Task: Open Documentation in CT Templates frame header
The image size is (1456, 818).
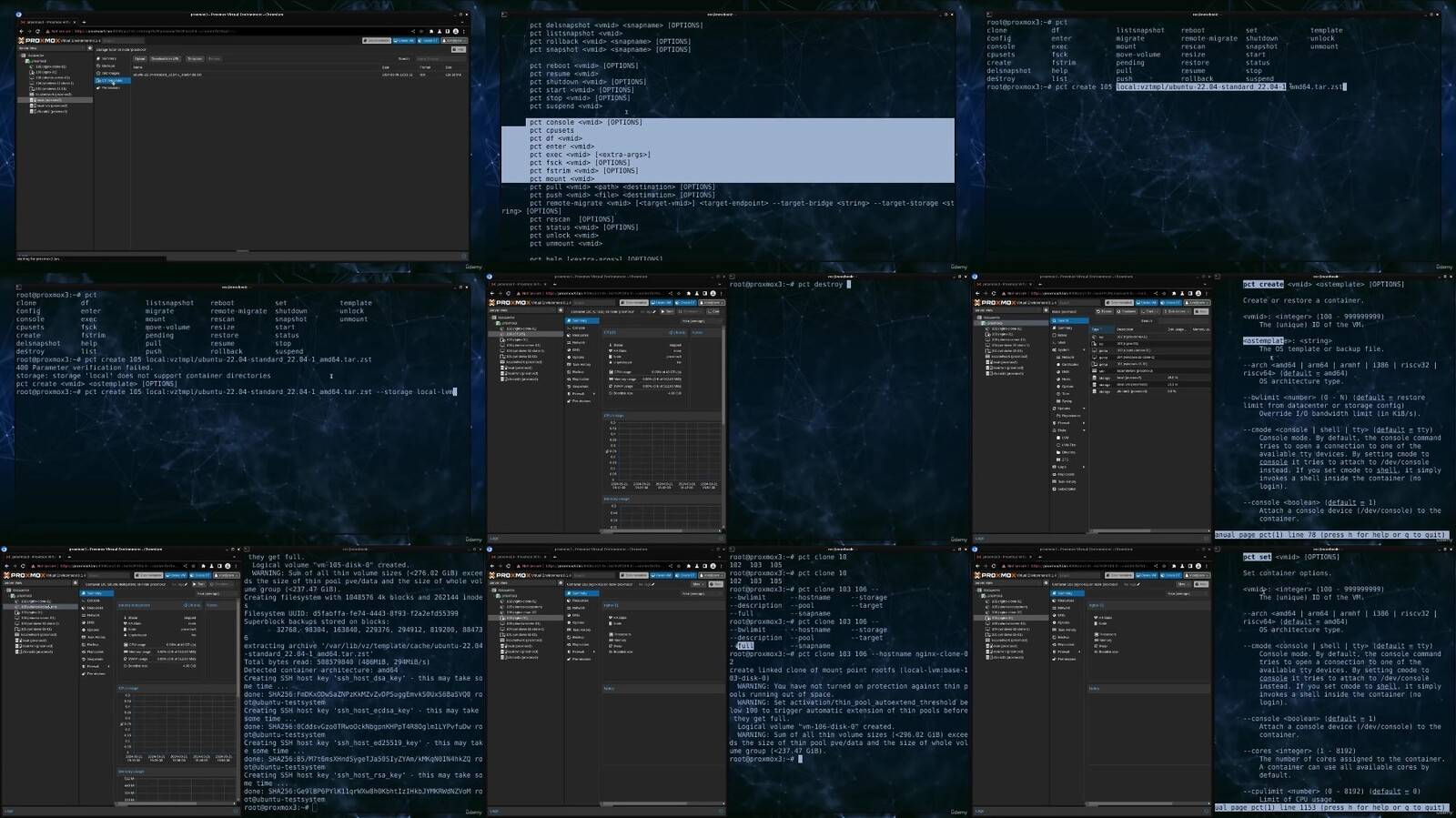Action: (377, 41)
